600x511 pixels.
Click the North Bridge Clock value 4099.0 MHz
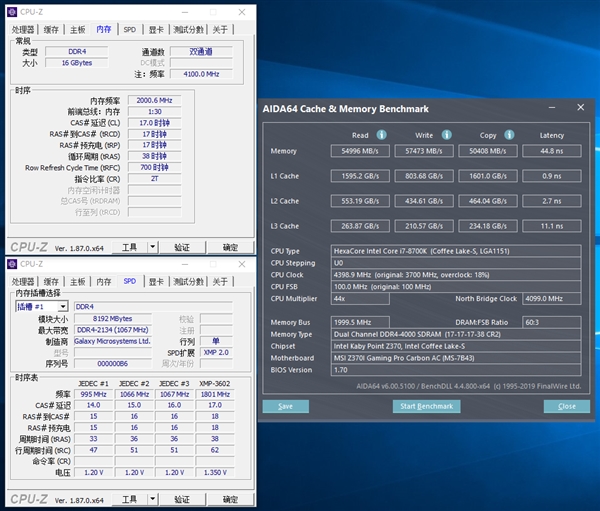(552, 299)
